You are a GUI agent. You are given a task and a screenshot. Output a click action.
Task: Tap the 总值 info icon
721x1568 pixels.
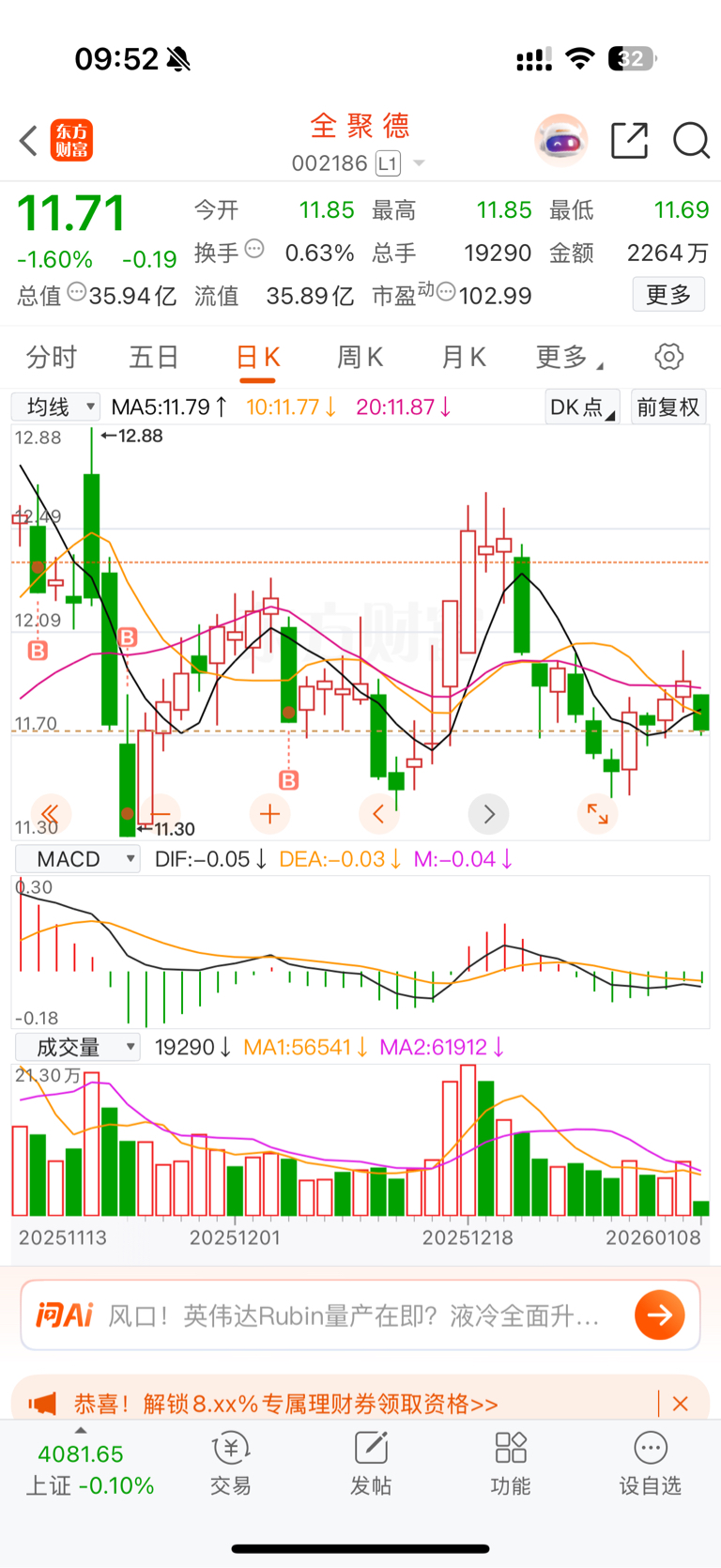(x=77, y=293)
